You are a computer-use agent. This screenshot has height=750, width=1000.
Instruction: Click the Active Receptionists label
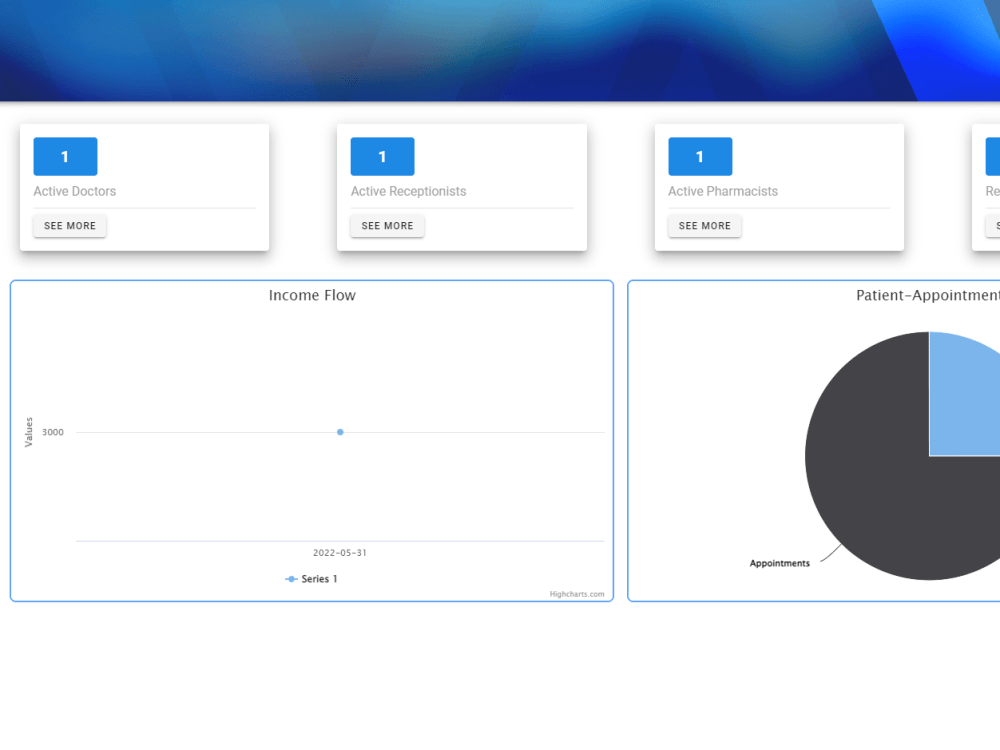[408, 191]
